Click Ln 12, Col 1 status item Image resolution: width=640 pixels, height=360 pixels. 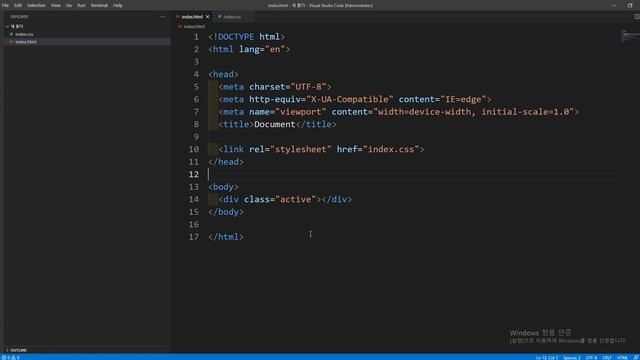pyautogui.click(x=547, y=357)
